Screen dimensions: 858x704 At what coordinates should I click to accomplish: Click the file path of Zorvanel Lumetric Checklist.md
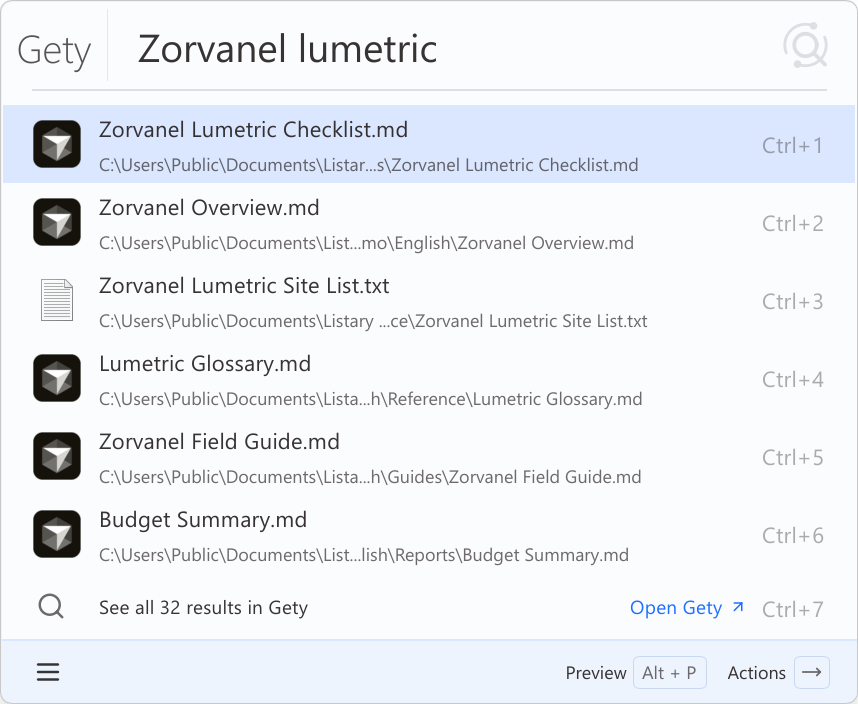click(x=369, y=165)
